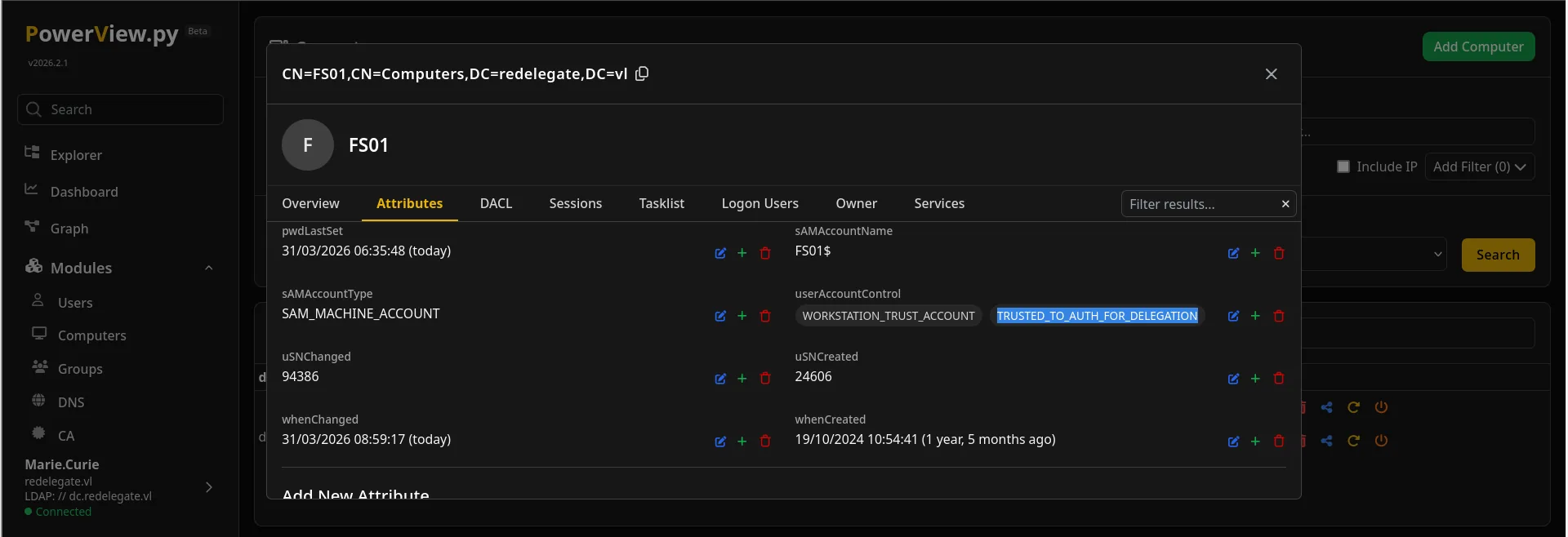This screenshot has width=1568, height=537.
Task: Open the CA module
Action: (65, 435)
